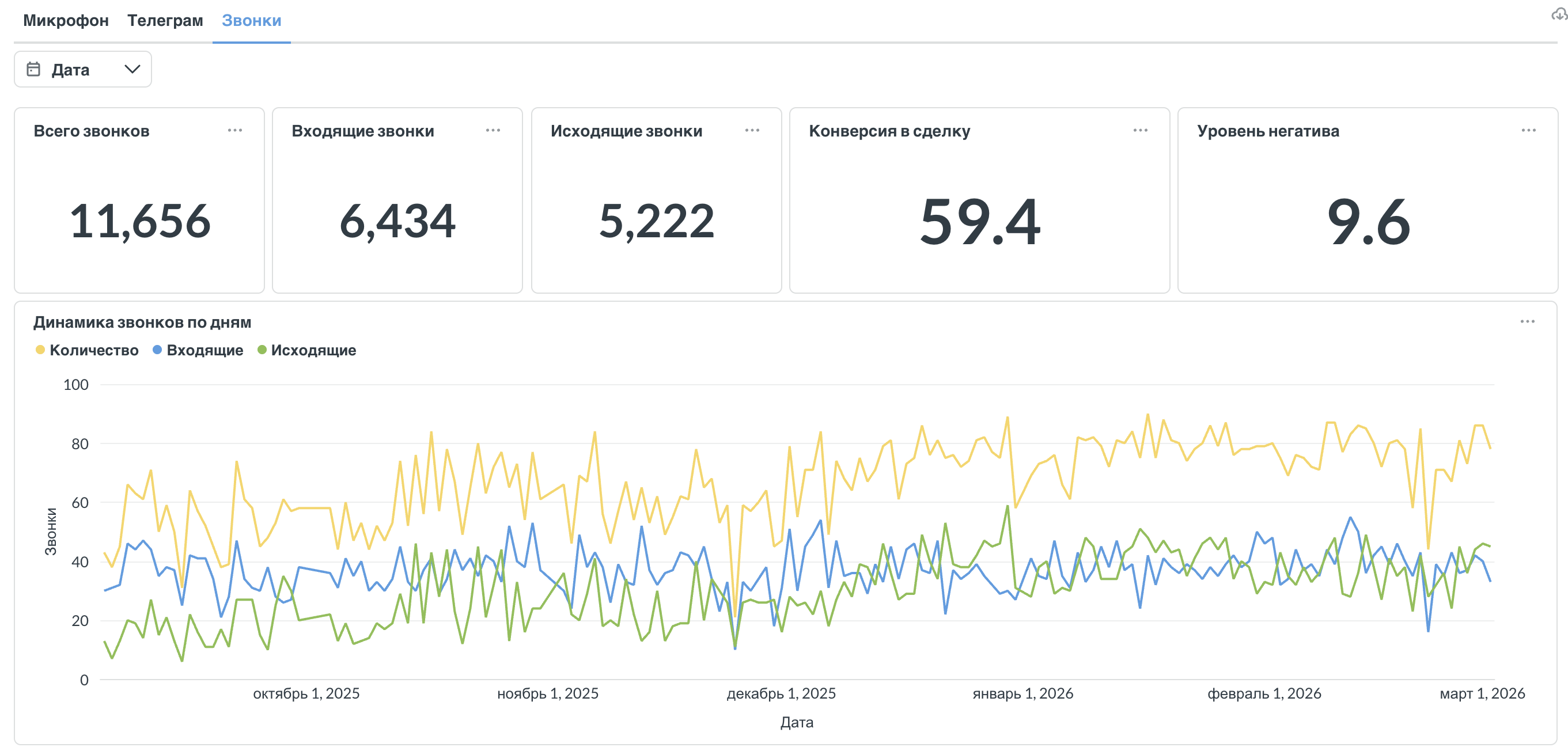1568x751 pixels.
Task: Switch to the Телеграм tab
Action: click(165, 21)
